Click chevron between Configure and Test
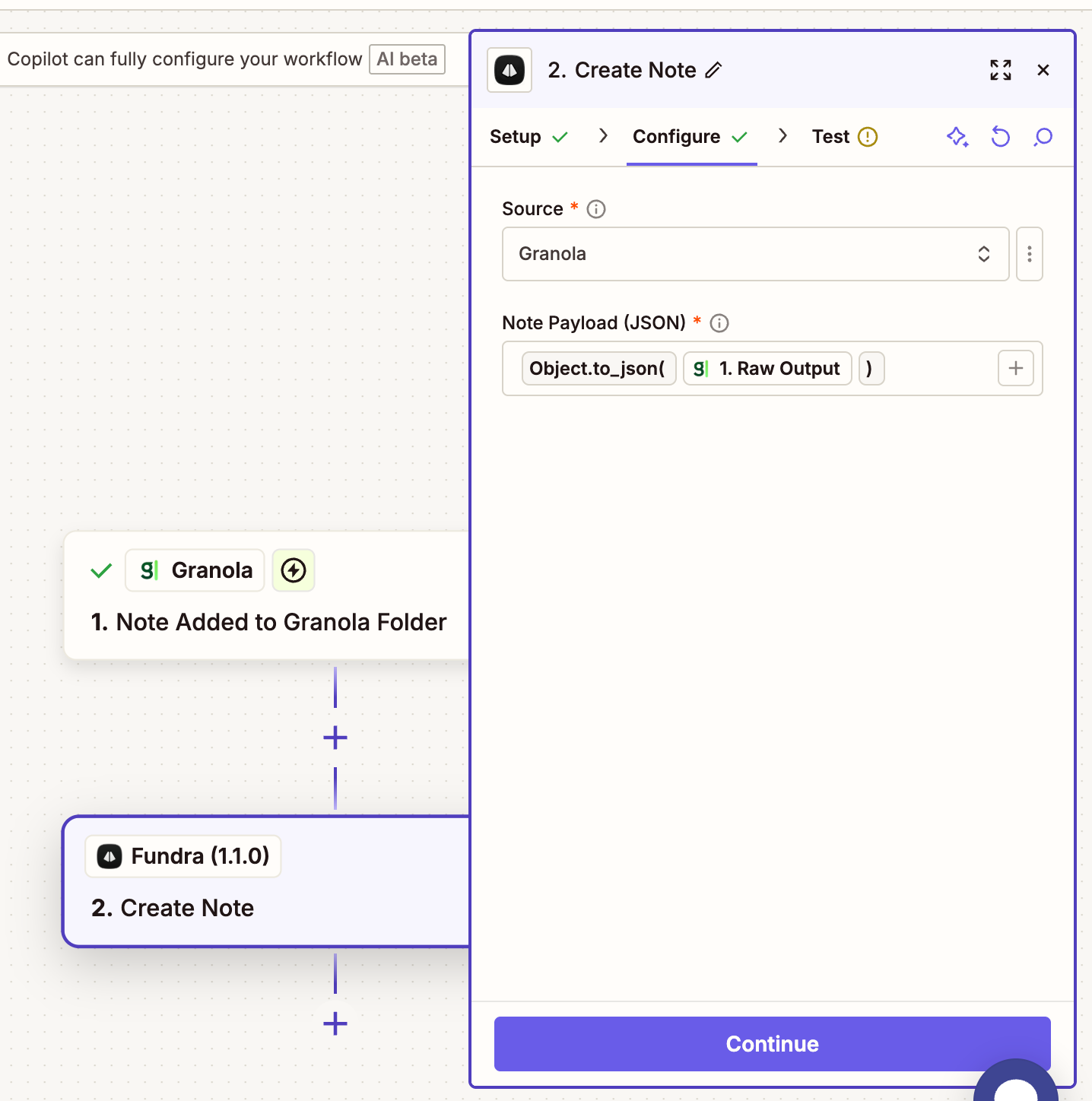This screenshot has width=1092, height=1101. [x=782, y=136]
